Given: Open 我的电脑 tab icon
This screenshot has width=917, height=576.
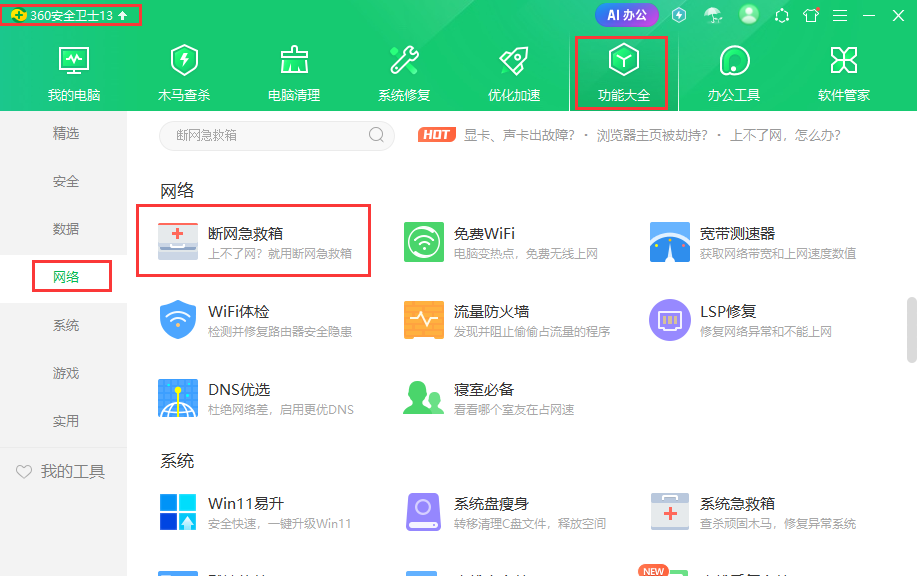Looking at the screenshot, I should tap(74, 60).
